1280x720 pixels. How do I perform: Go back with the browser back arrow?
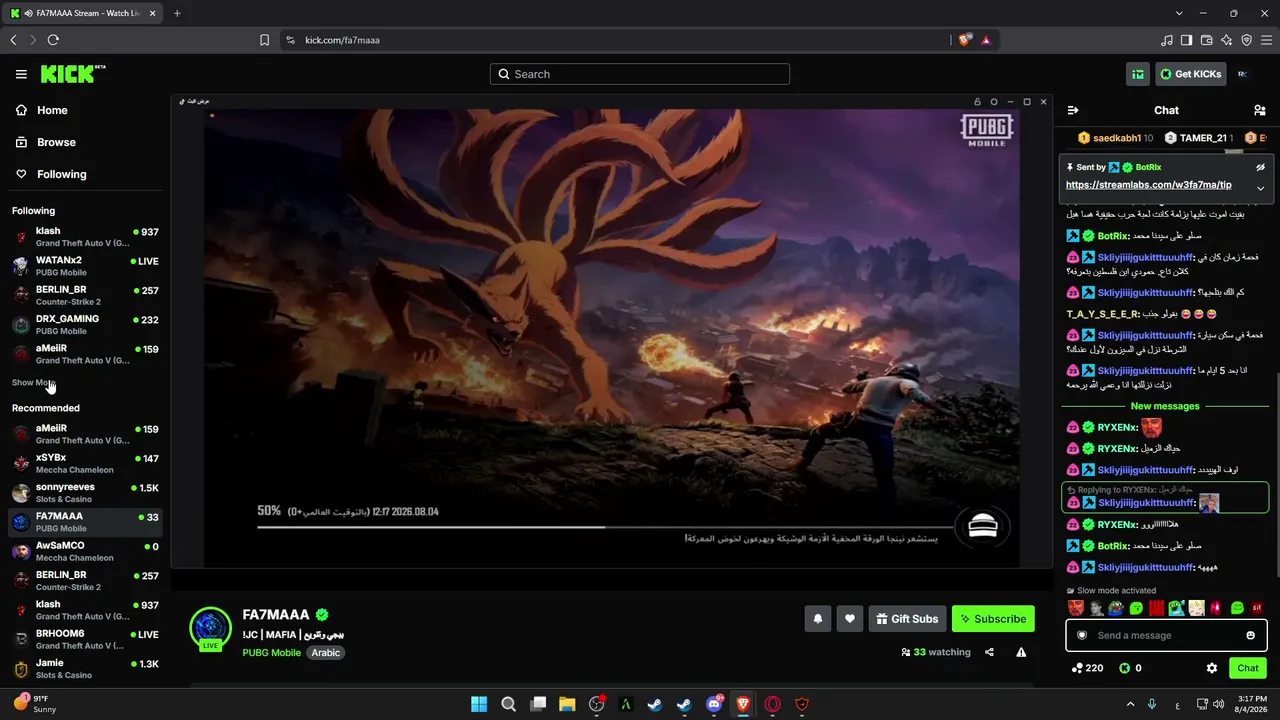(13, 40)
